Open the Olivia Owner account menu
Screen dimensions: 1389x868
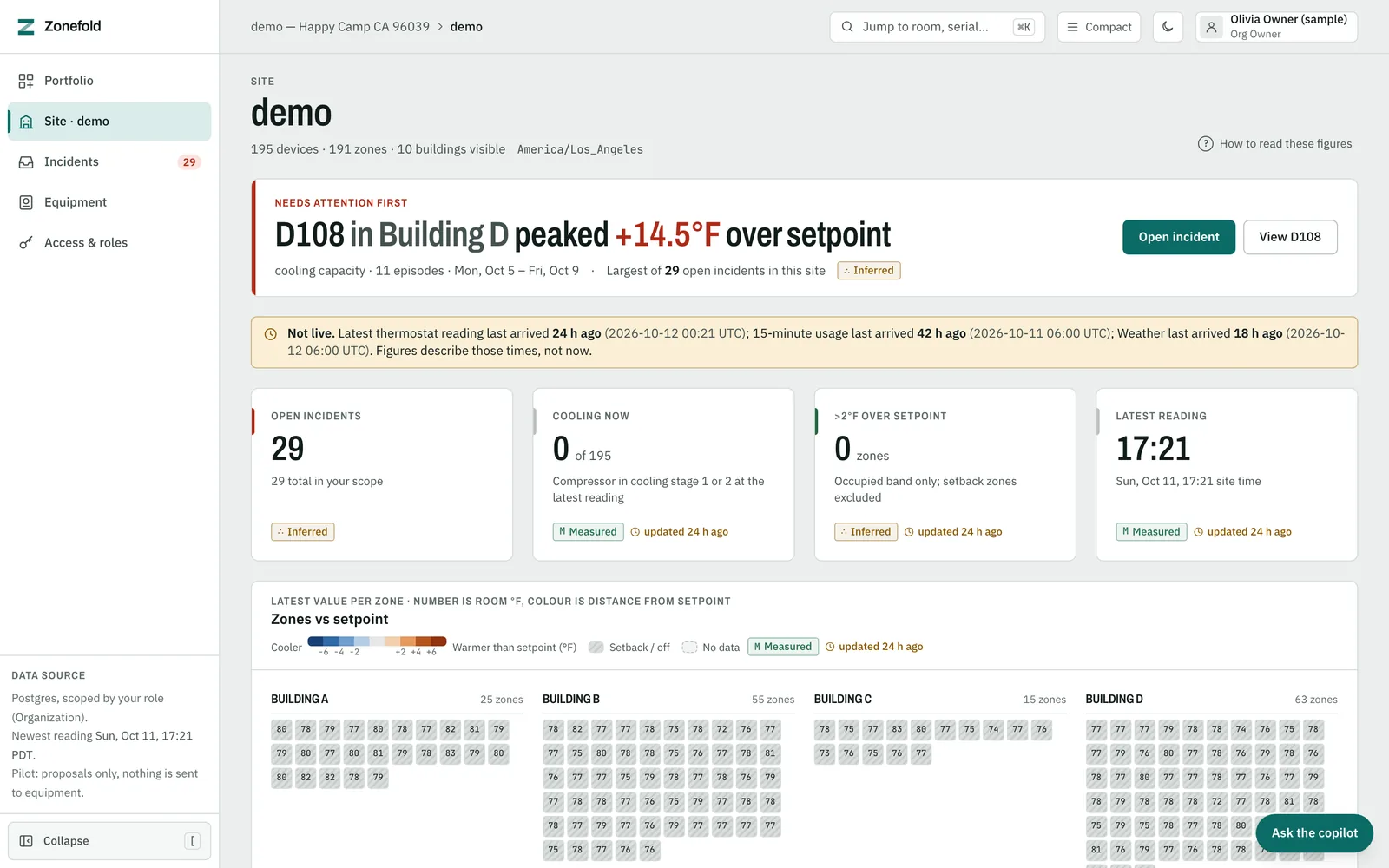pyautogui.click(x=1276, y=27)
